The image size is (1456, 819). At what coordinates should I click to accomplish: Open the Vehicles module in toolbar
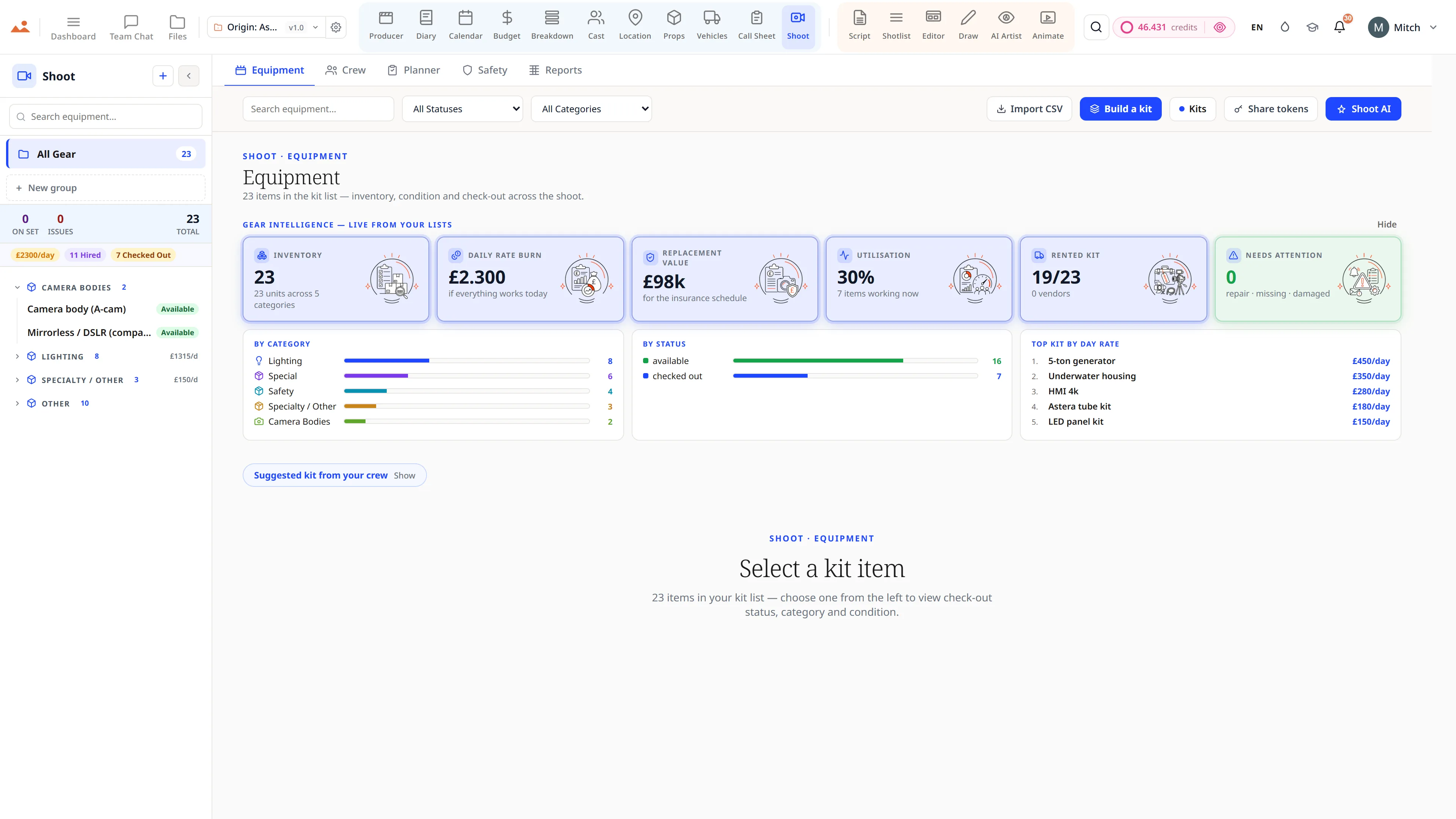point(712,26)
